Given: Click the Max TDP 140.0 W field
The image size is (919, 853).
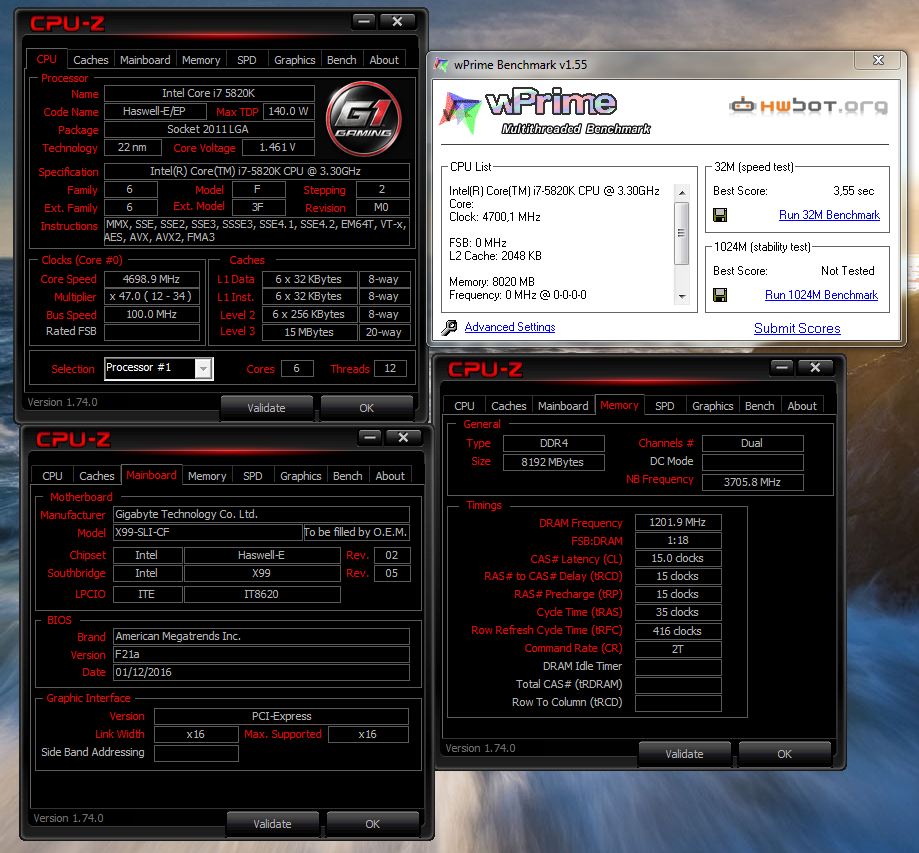Looking at the screenshot, I should point(288,111).
